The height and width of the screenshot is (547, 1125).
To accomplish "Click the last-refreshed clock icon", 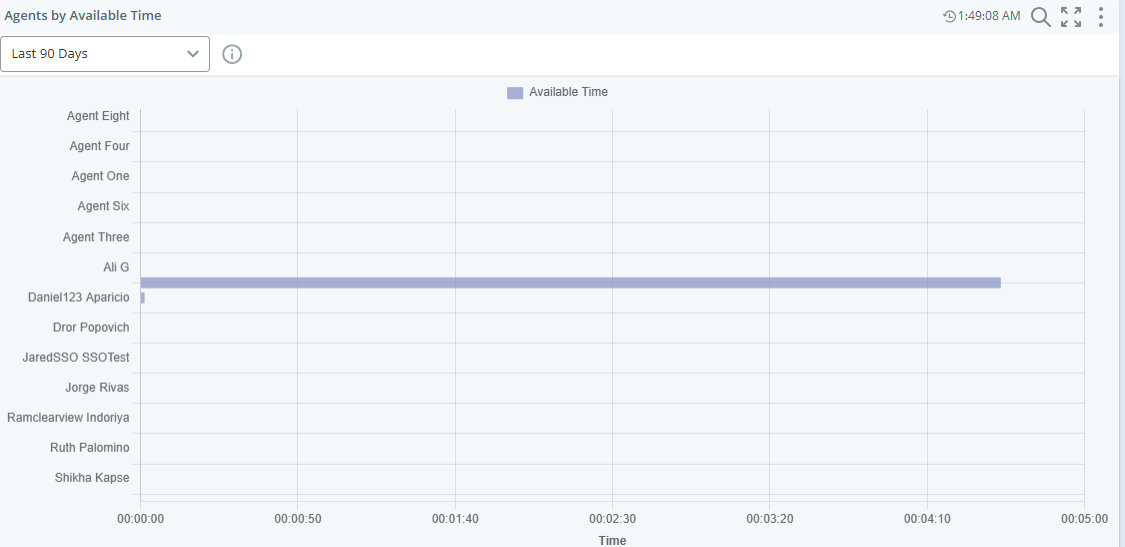I will coord(949,17).
